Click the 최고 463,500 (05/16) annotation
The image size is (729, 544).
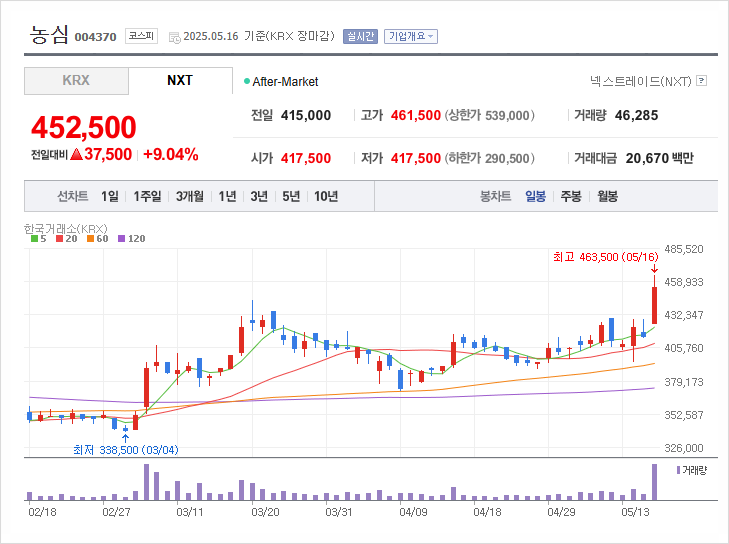(x=606, y=257)
